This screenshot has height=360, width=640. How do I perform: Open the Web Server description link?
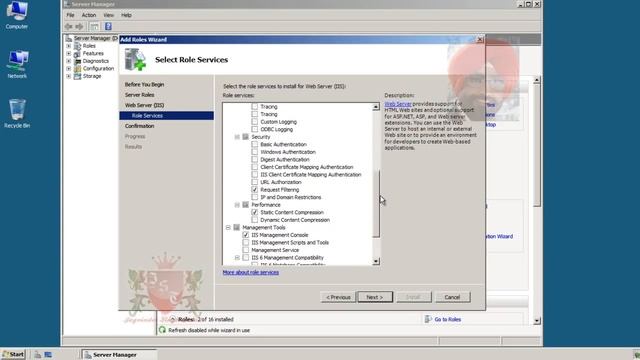click(398, 104)
